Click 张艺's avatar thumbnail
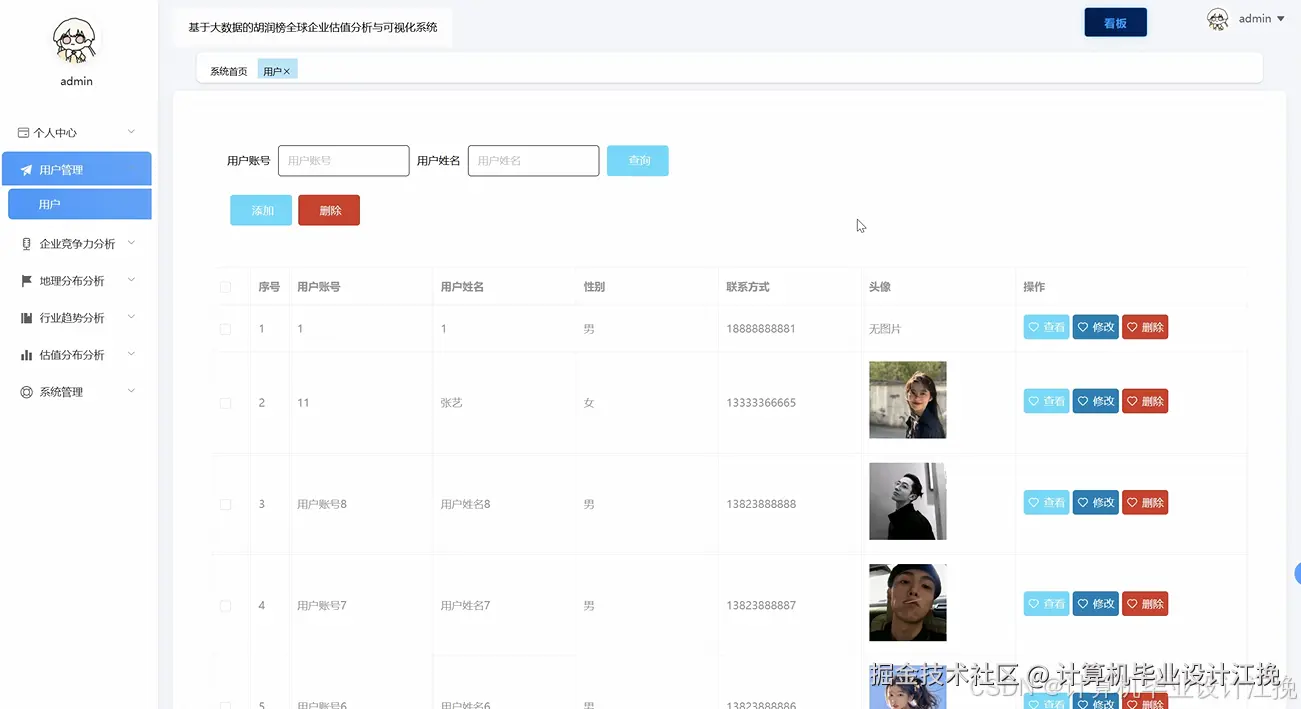 [x=907, y=400]
